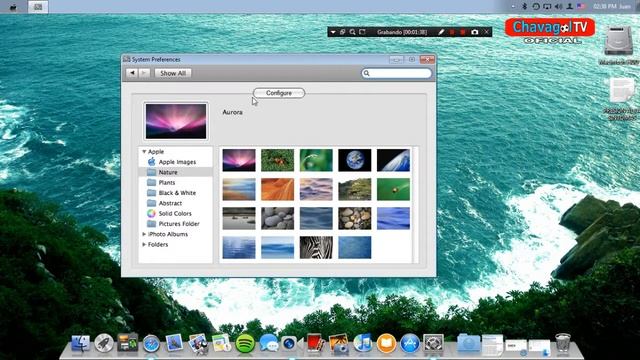Open the volume control icon
640x360 pixels.
(558, 7)
